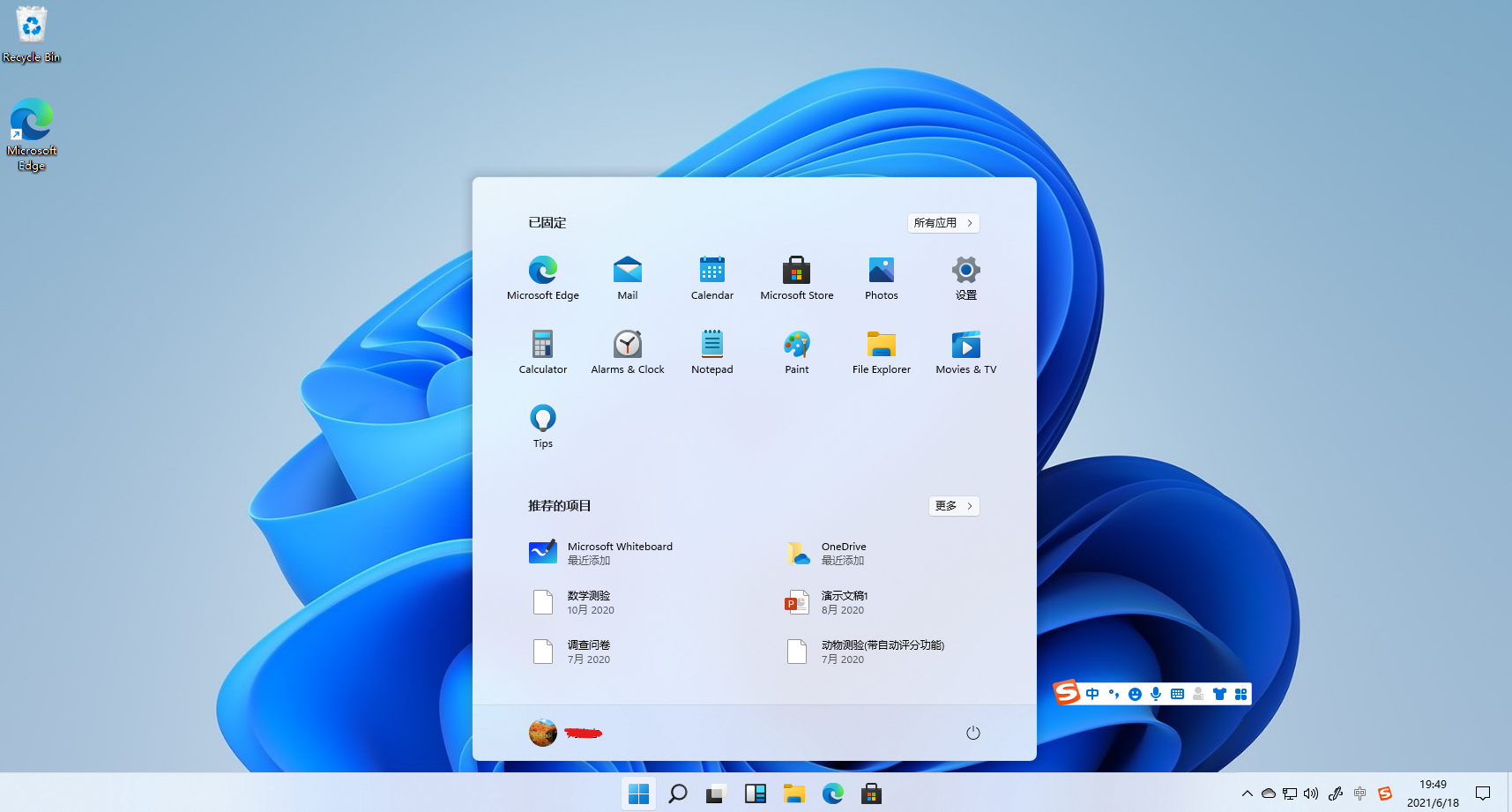Launch the Calendar app
The image size is (1512, 812).
[711, 278]
